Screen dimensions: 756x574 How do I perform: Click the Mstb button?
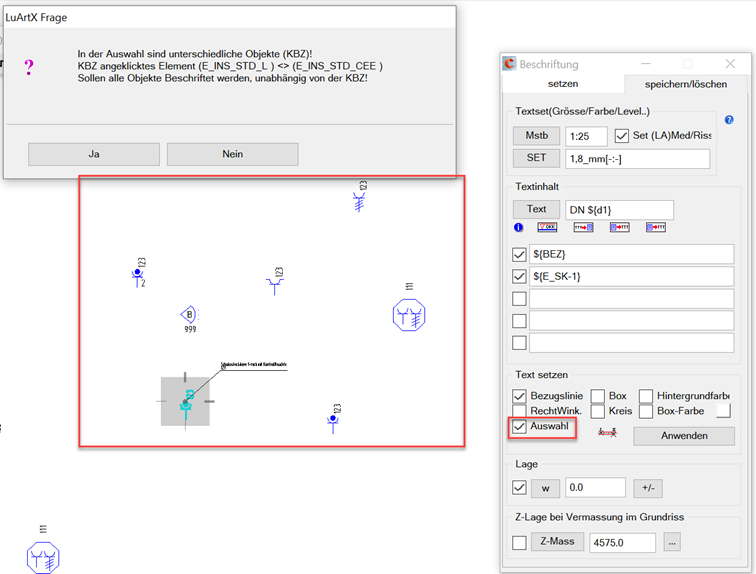(x=536, y=136)
